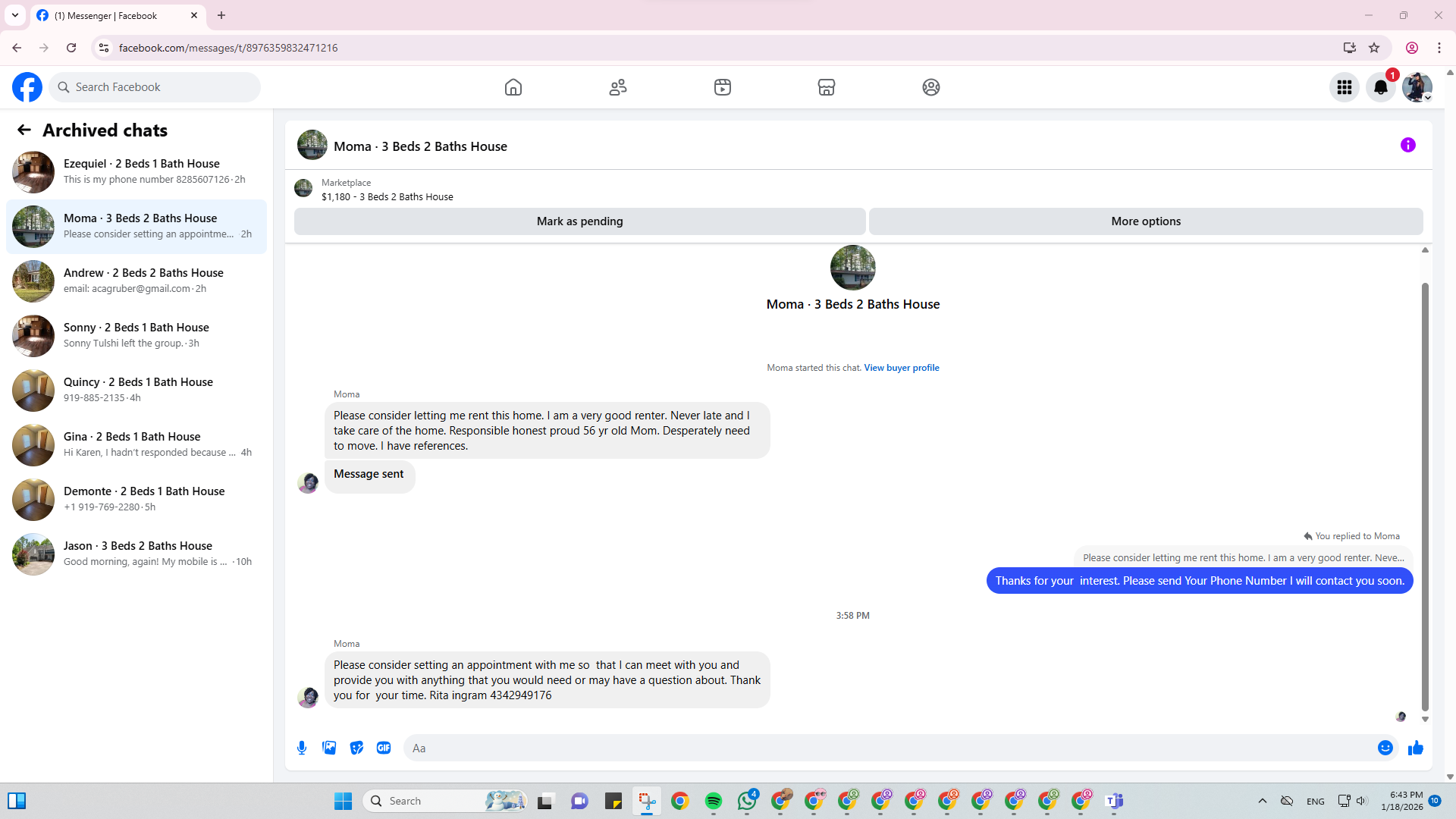Open the emoji picker in message box
1456x819 pixels.
[x=1385, y=748]
